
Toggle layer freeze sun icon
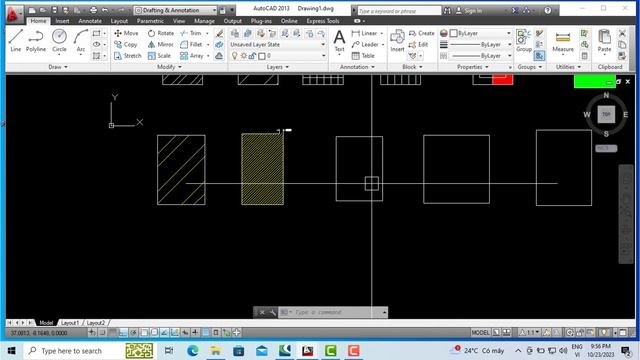(244, 56)
